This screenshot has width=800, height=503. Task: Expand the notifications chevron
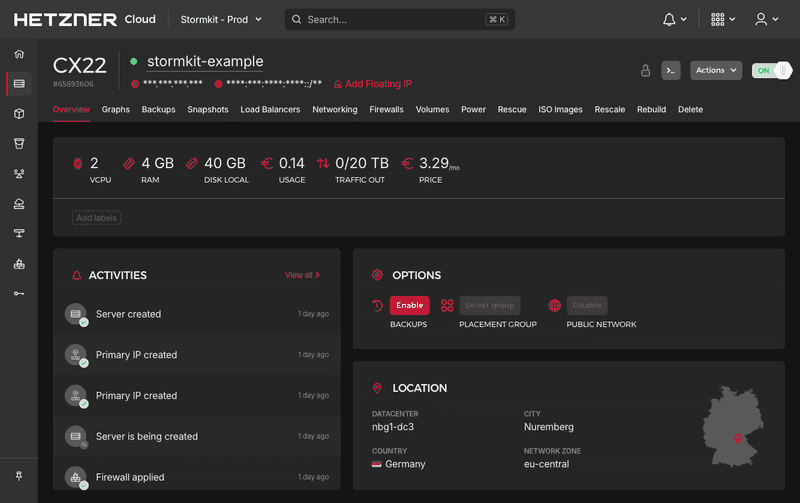click(x=684, y=19)
